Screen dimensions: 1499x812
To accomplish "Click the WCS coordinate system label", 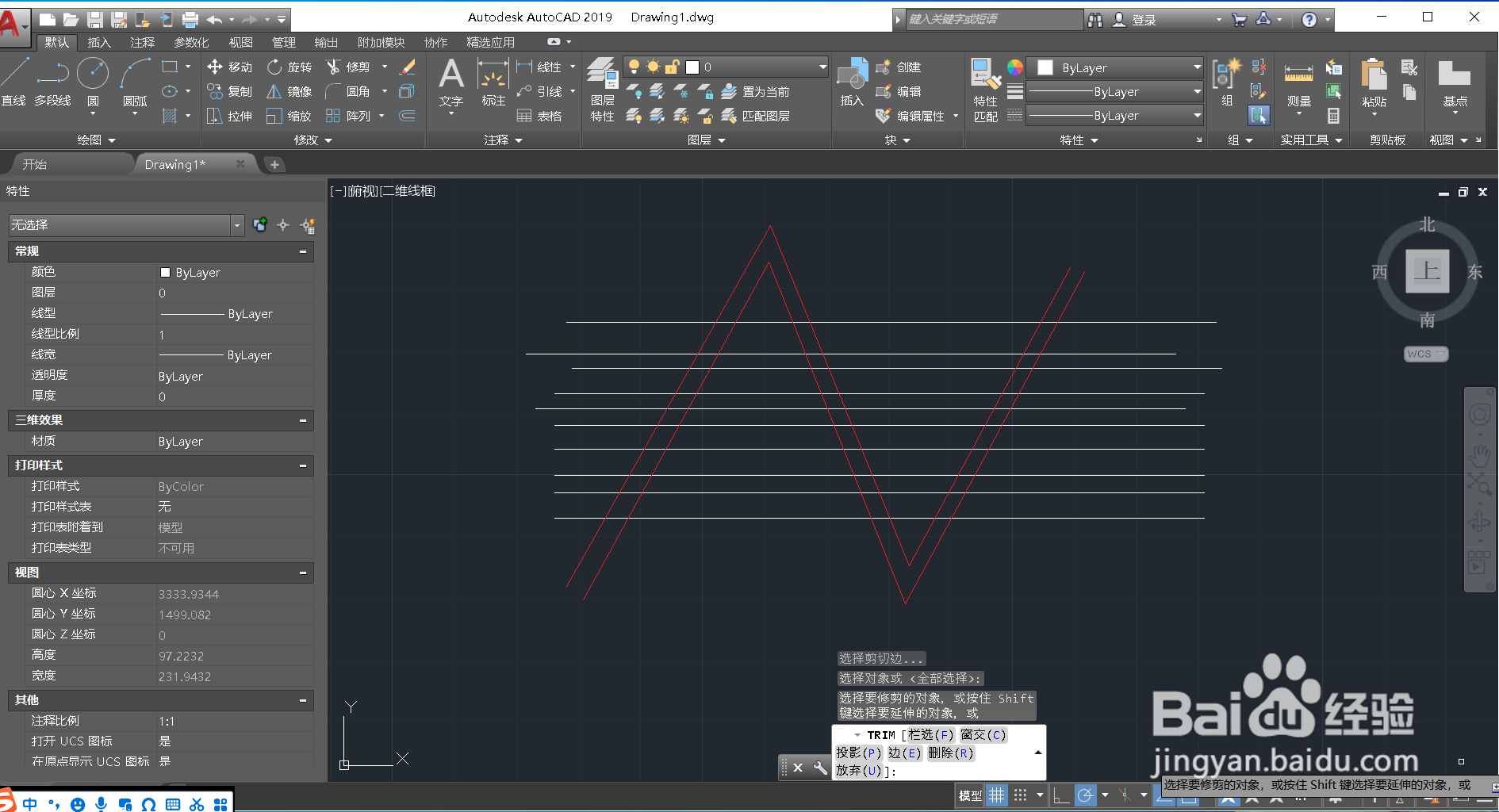I will tap(1425, 354).
